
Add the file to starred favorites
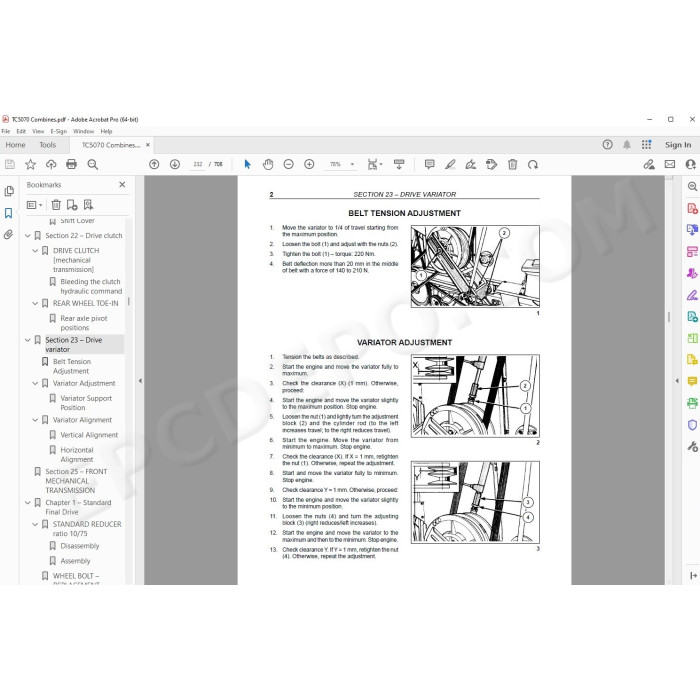click(x=30, y=164)
